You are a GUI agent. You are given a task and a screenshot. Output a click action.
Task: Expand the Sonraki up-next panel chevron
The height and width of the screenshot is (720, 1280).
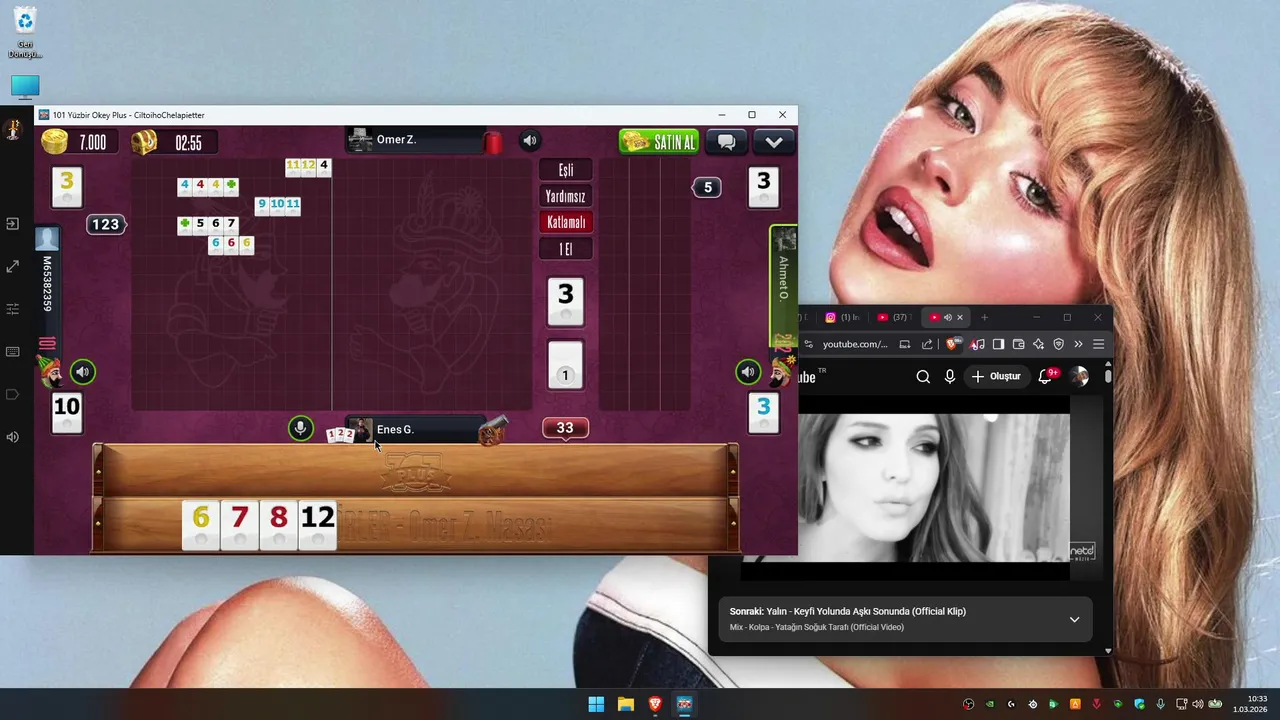[1074, 619]
